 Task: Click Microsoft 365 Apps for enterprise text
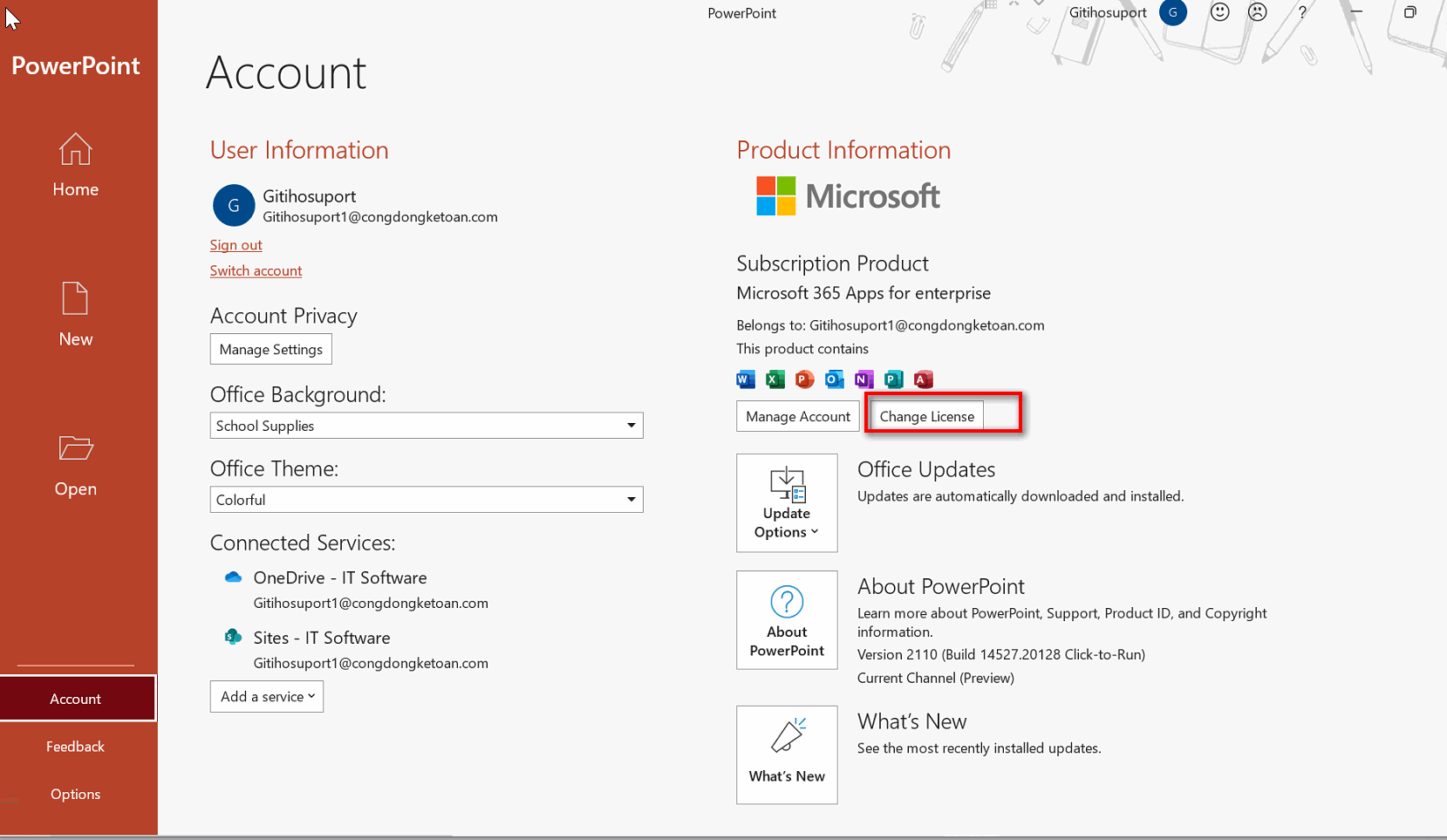point(863,293)
